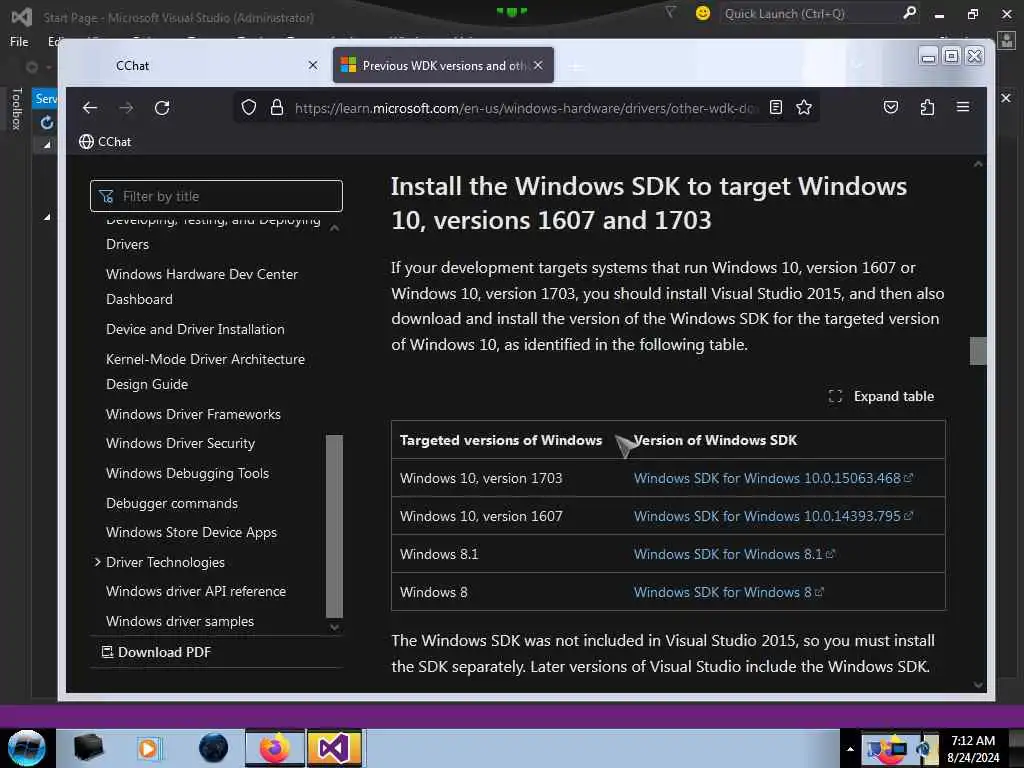Open Firefox from the taskbar
The height and width of the screenshot is (768, 1024).
(275, 748)
